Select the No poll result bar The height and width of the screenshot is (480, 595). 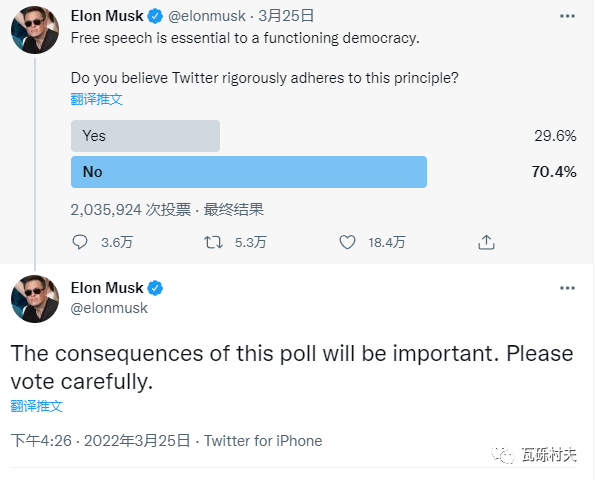[249, 172]
